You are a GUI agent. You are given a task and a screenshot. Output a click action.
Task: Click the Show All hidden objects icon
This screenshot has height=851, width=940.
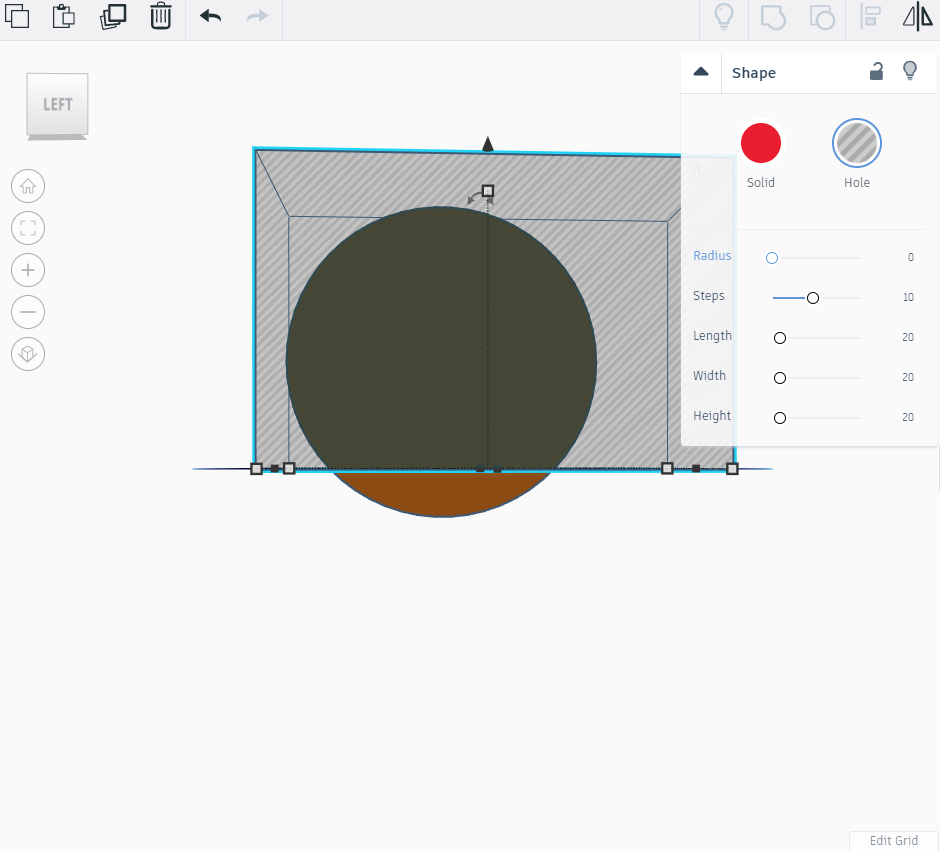click(724, 17)
